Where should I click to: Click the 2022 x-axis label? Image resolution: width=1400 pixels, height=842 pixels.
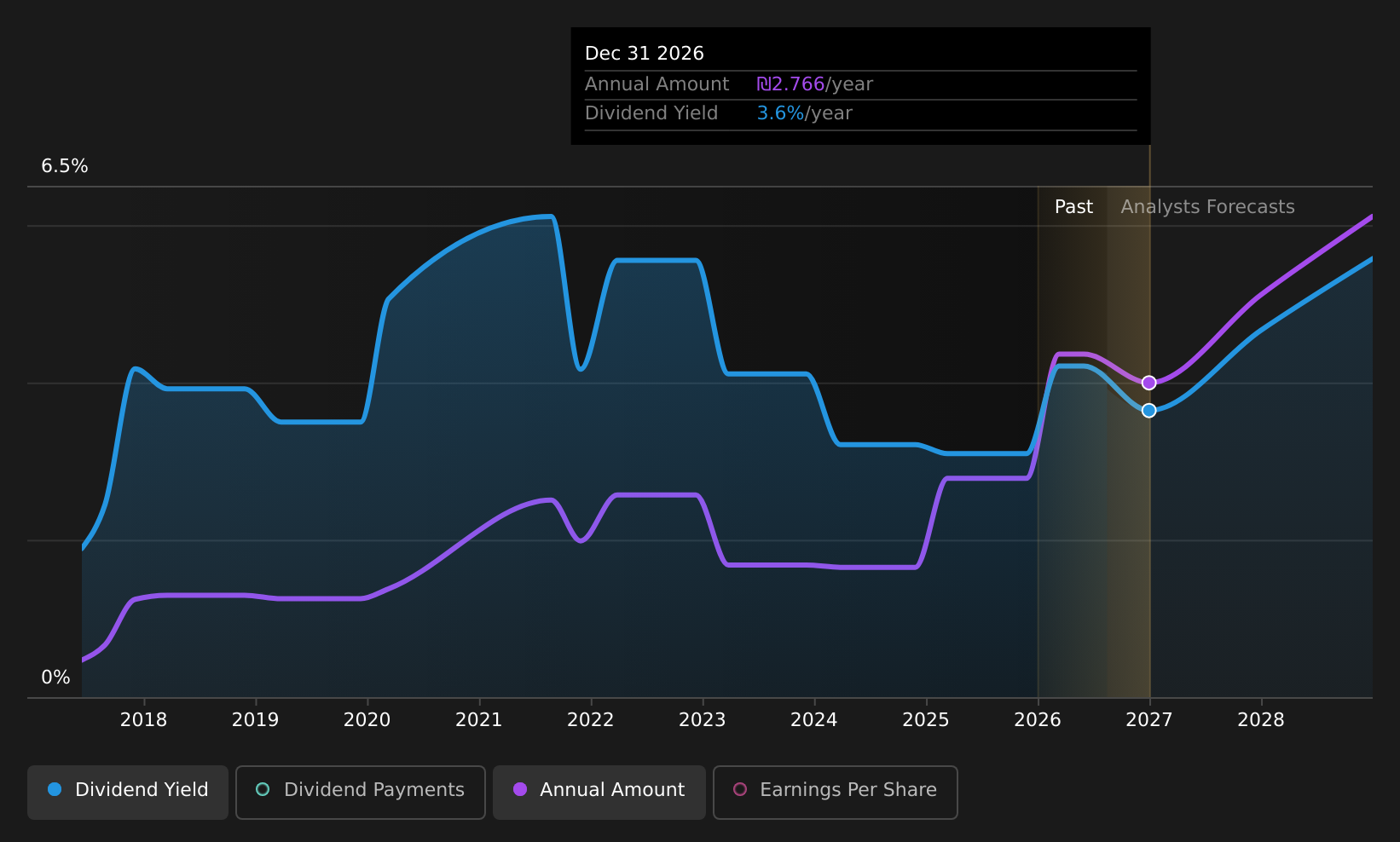pyautogui.click(x=590, y=720)
